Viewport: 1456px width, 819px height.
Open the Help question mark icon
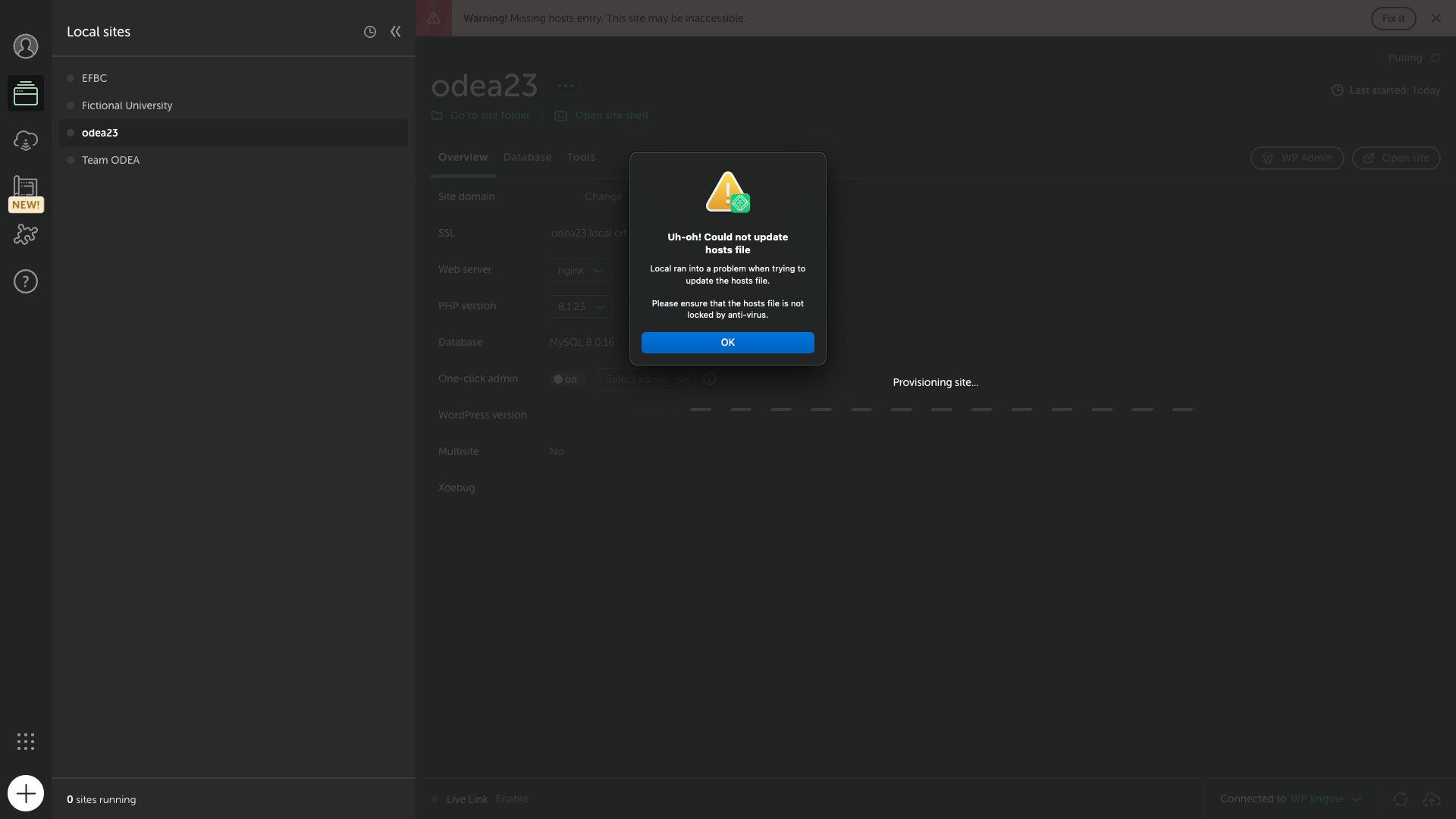point(26,281)
